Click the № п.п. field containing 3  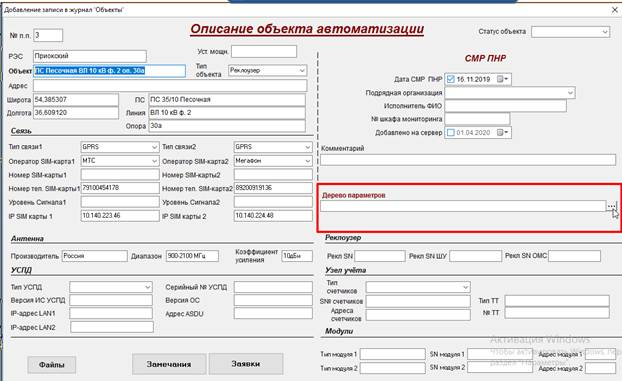pos(48,35)
